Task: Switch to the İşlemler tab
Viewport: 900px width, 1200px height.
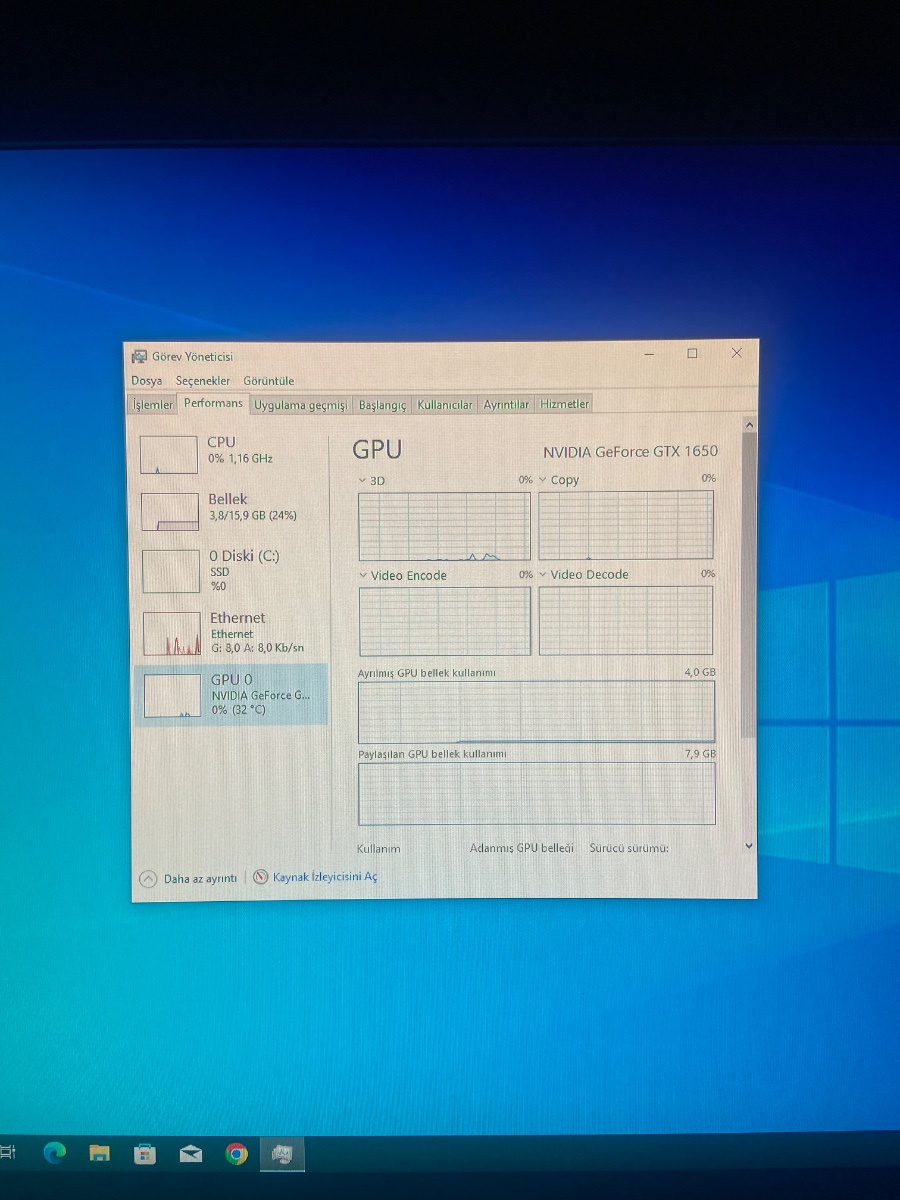Action: click(154, 405)
